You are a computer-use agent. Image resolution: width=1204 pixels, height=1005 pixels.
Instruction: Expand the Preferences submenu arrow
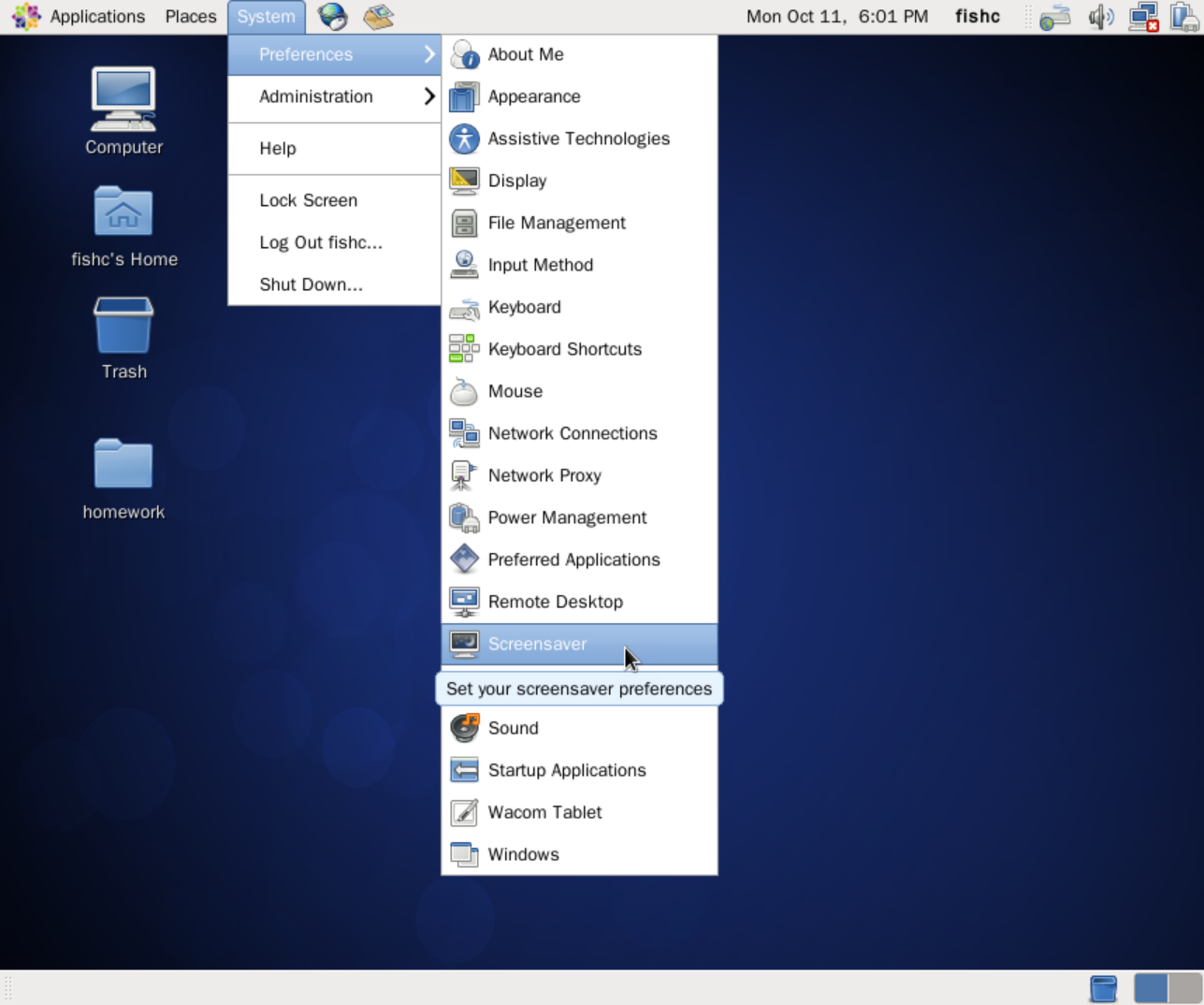pos(429,54)
